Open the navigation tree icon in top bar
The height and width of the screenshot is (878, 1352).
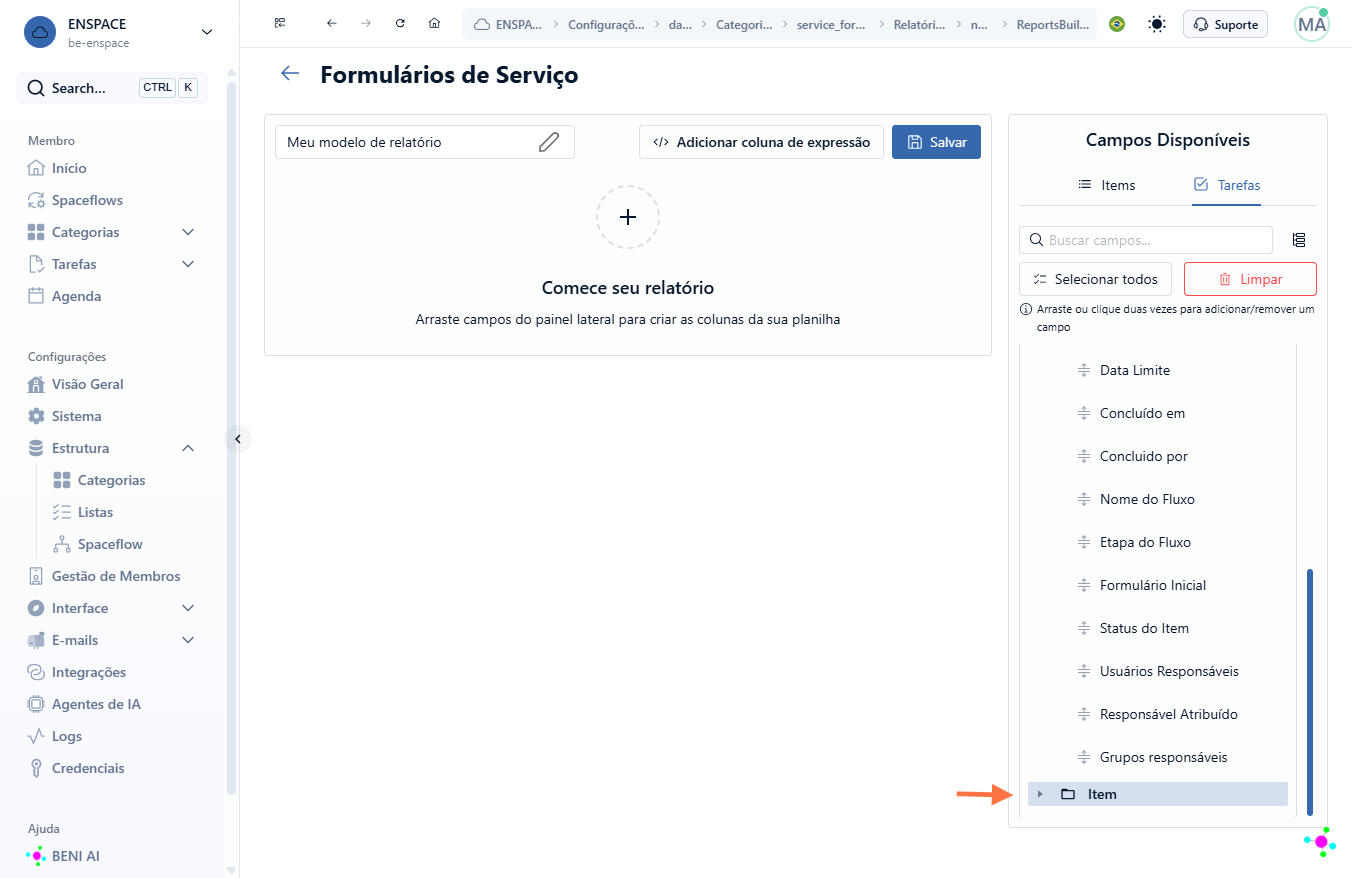click(x=281, y=23)
